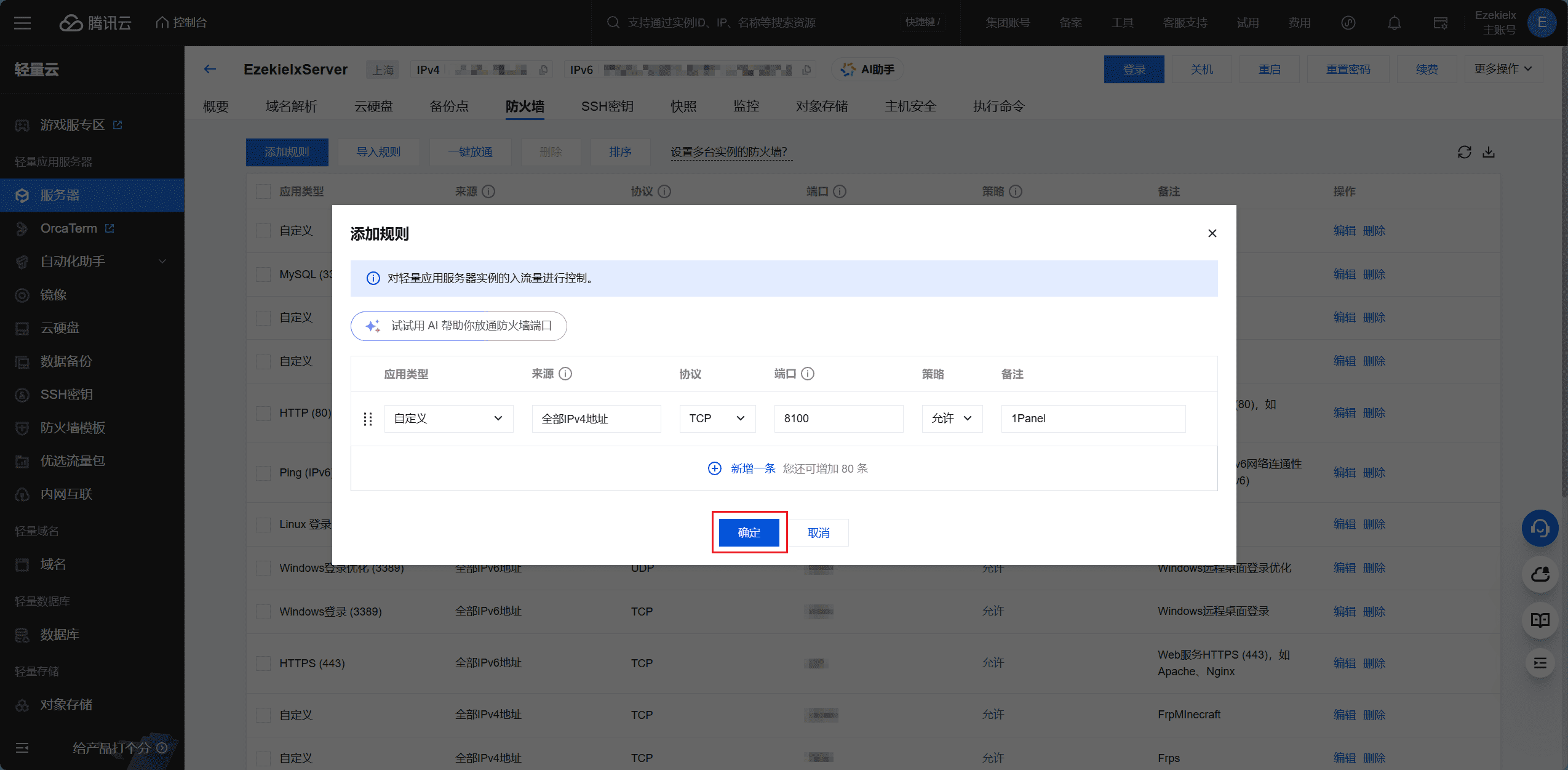
Task: Open the notifications bell icon
Action: [x=1395, y=23]
